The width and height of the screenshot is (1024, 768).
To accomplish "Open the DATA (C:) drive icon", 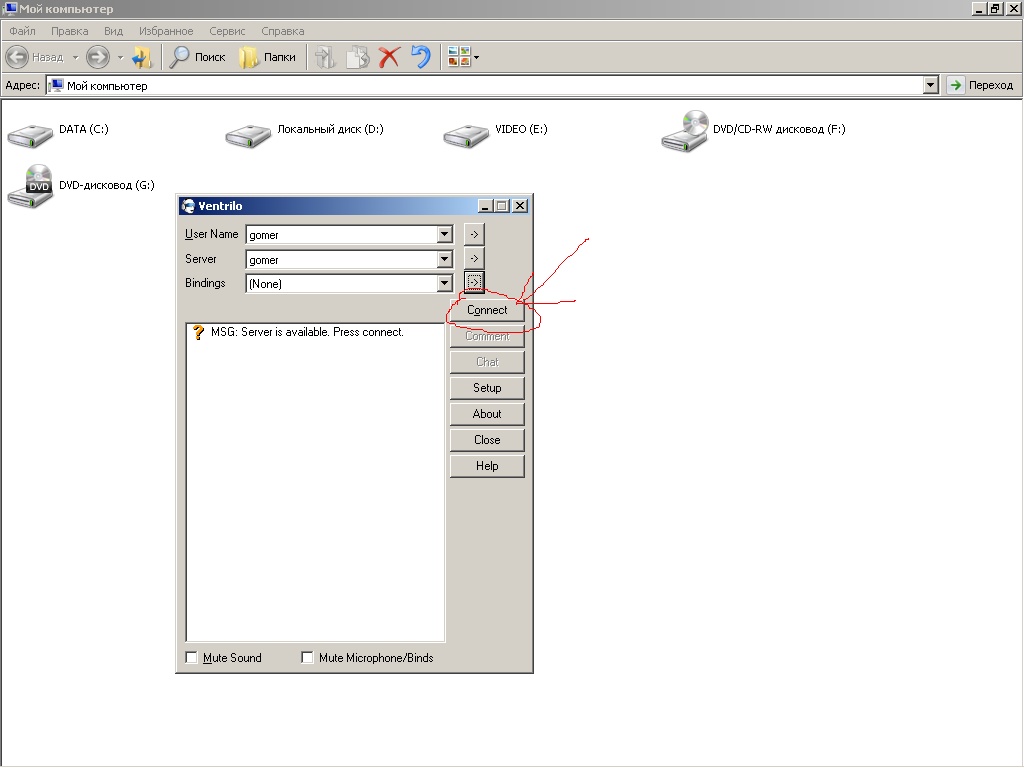I will click(x=30, y=135).
